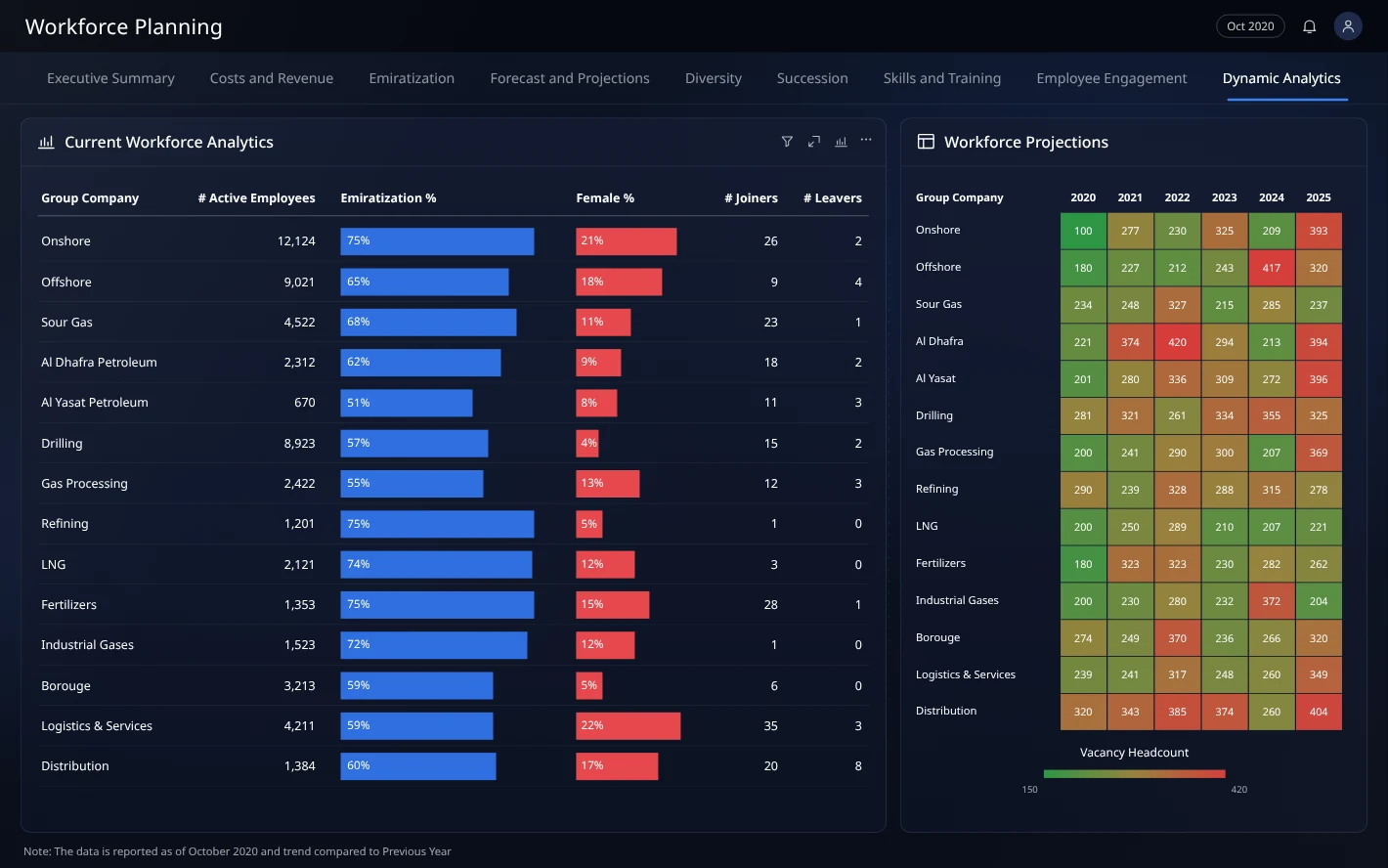
Task: Sort by the Group Company column header
Action: pos(90,198)
